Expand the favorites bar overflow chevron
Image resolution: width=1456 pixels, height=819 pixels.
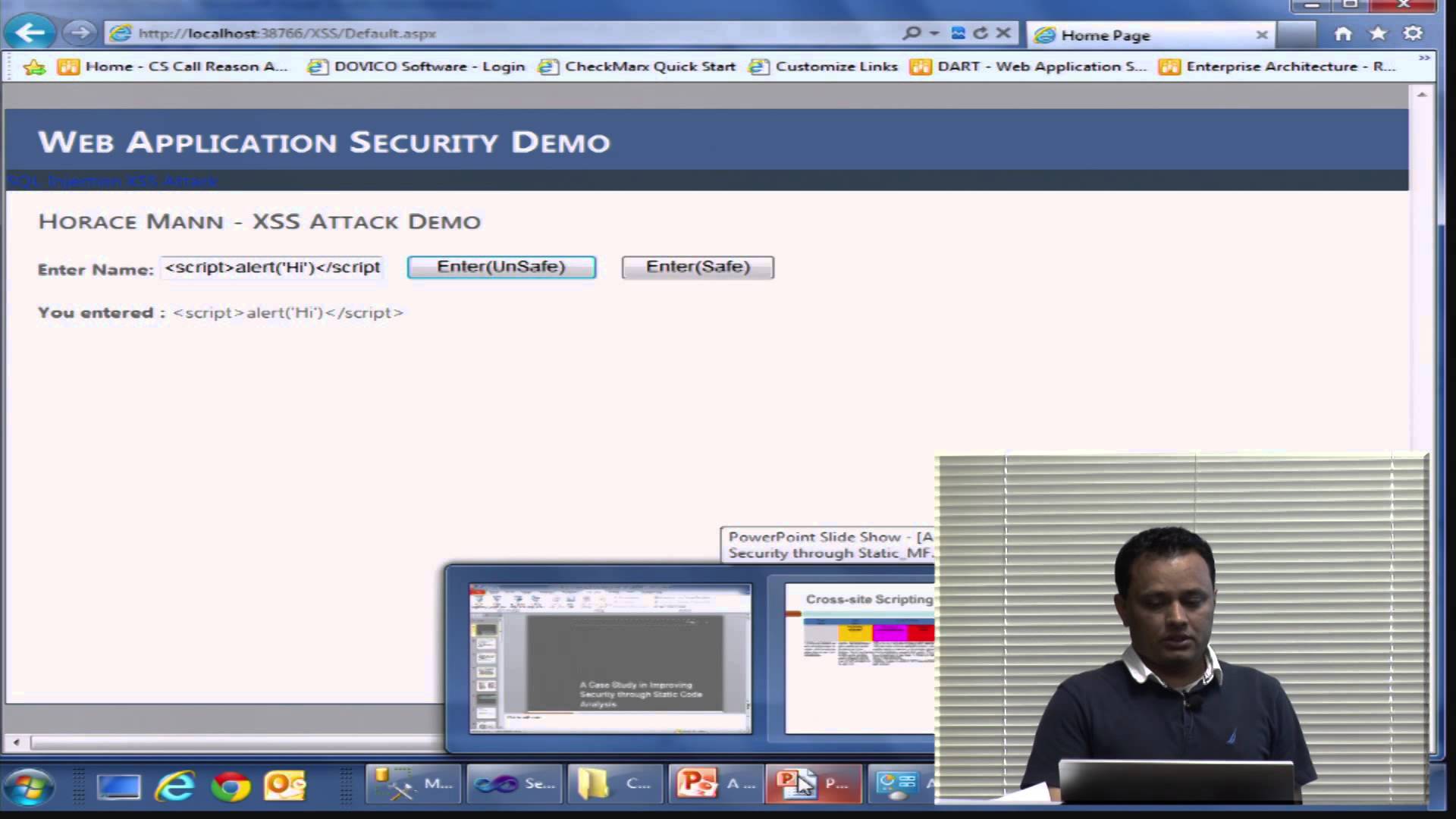pyautogui.click(x=1424, y=58)
